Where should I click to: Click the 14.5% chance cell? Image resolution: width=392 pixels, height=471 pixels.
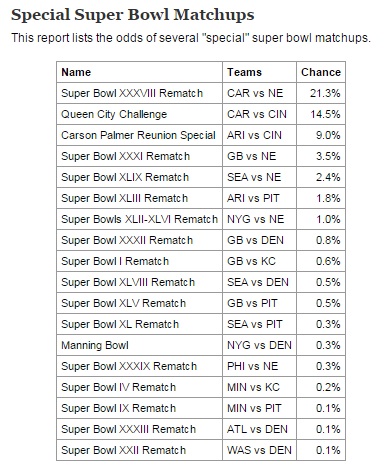321,114
